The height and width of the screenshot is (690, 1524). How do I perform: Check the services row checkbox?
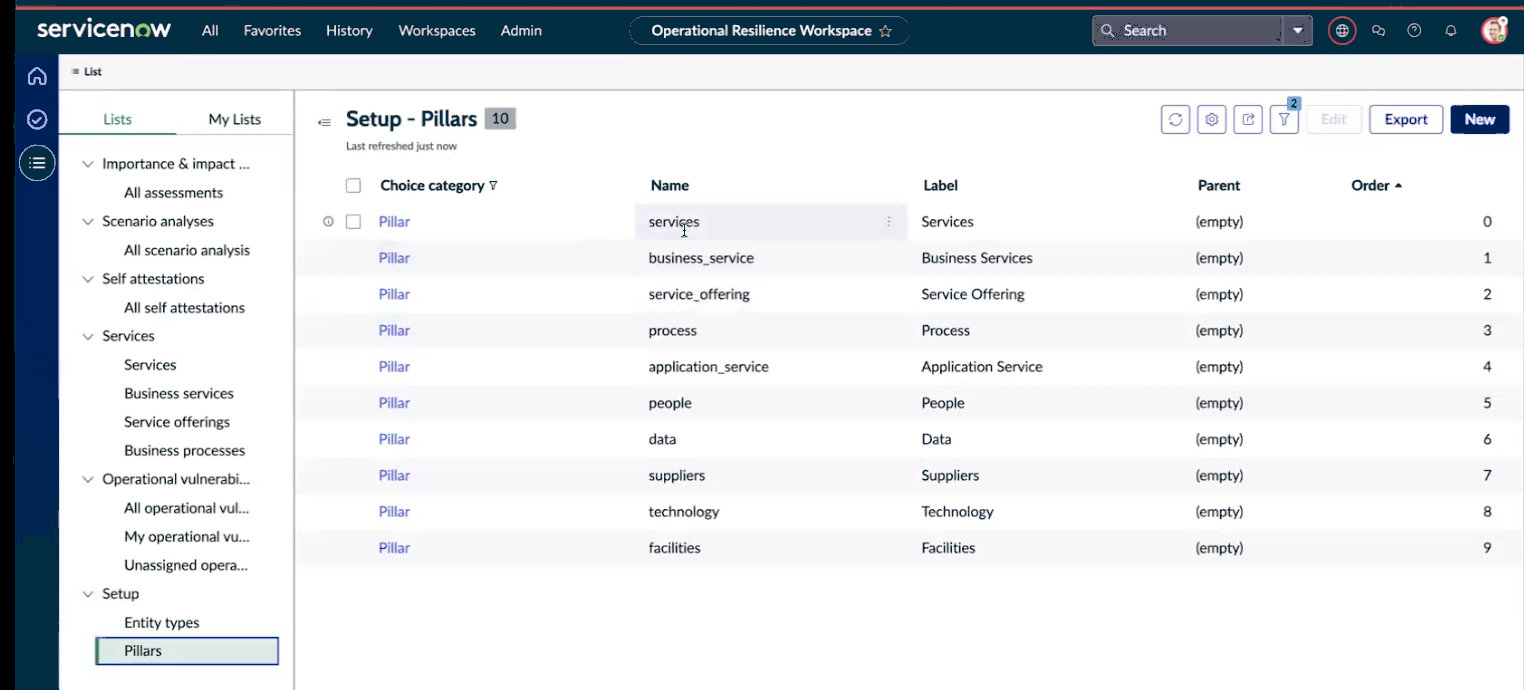pos(353,222)
